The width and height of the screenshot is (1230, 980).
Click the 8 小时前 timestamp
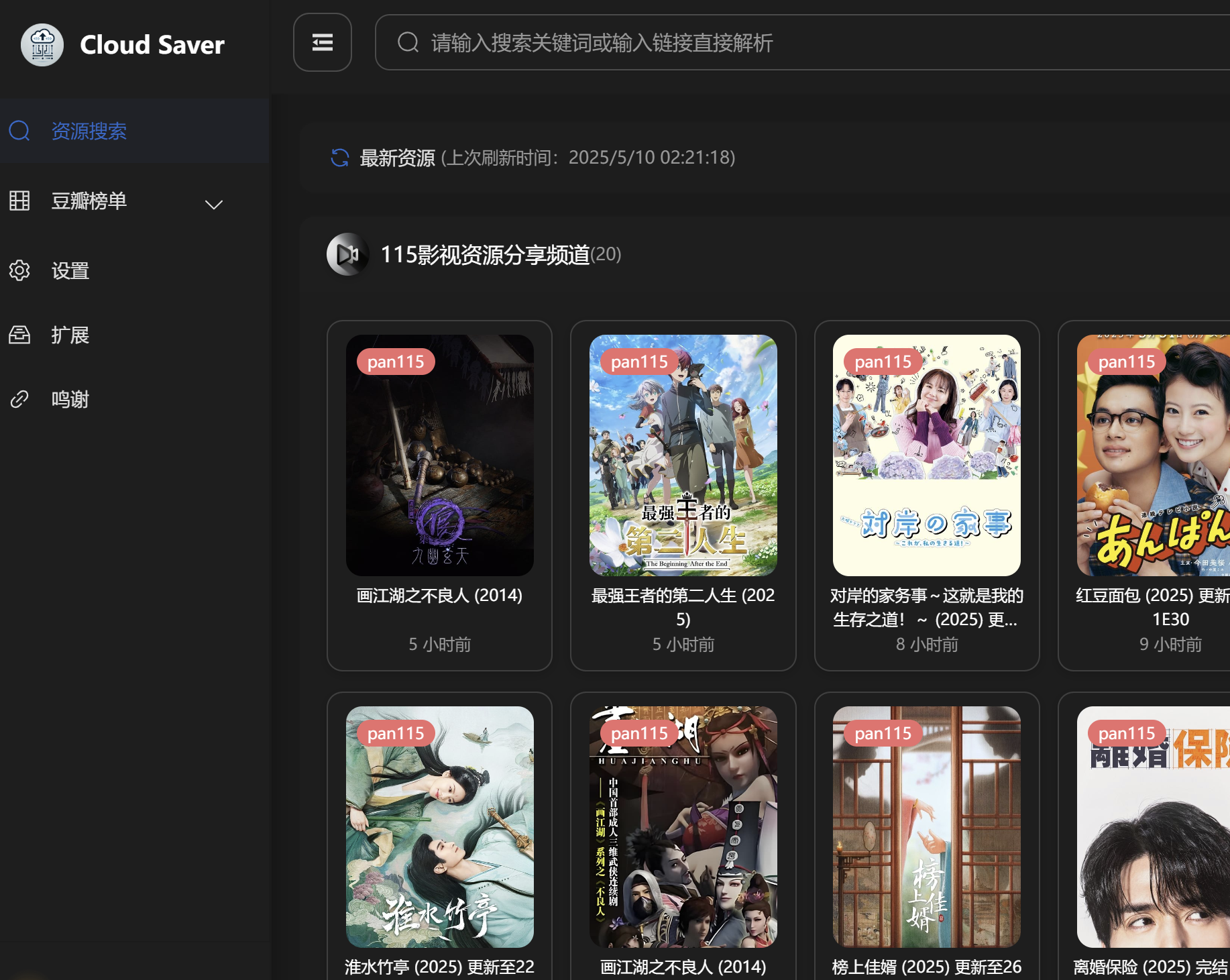pyautogui.click(x=927, y=645)
